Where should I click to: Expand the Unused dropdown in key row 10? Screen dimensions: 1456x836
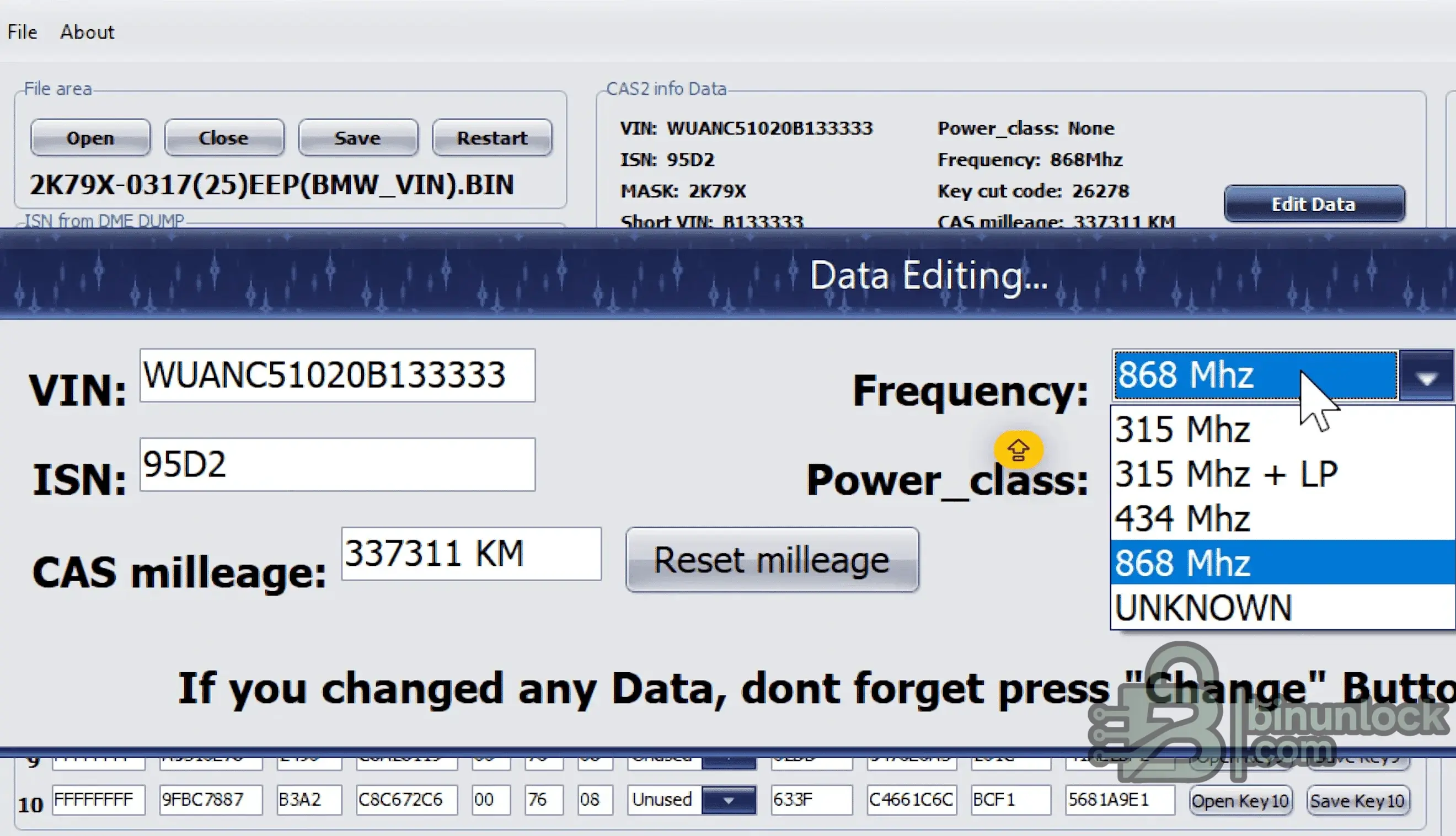728,800
